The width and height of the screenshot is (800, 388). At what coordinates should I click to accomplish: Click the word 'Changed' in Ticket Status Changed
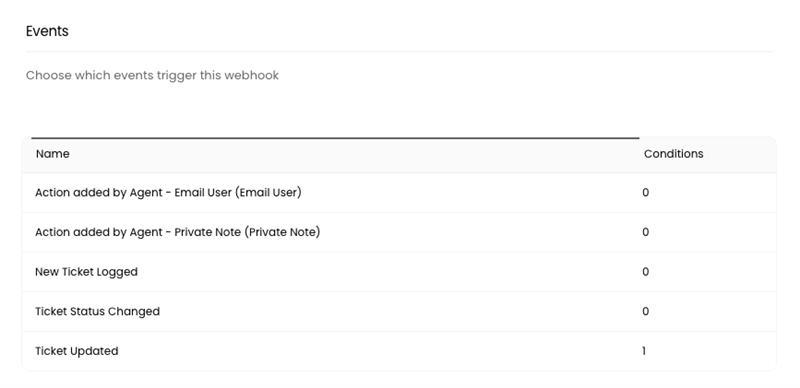click(x=138, y=311)
